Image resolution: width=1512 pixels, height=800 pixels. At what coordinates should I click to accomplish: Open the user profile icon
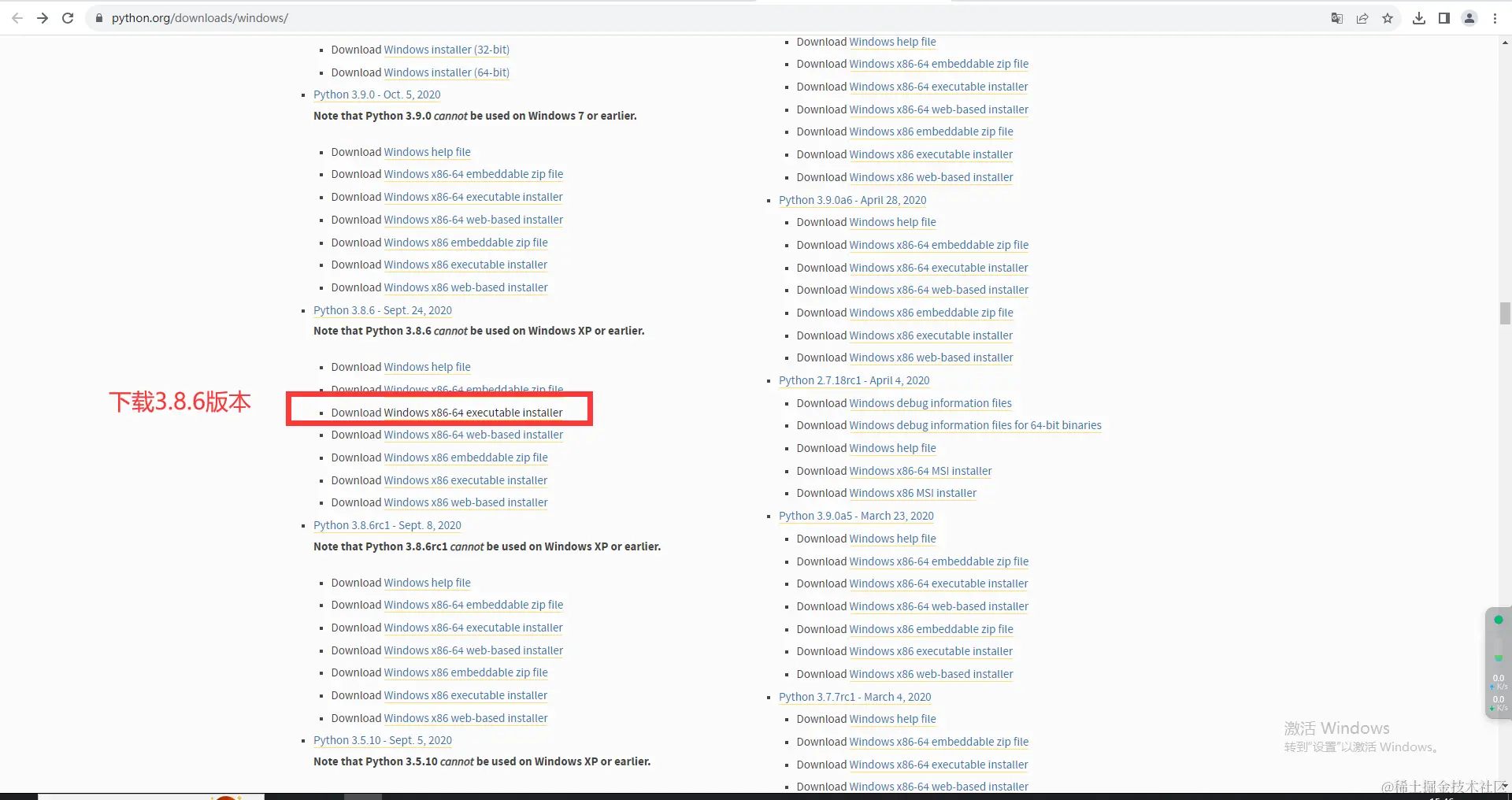tap(1469, 18)
